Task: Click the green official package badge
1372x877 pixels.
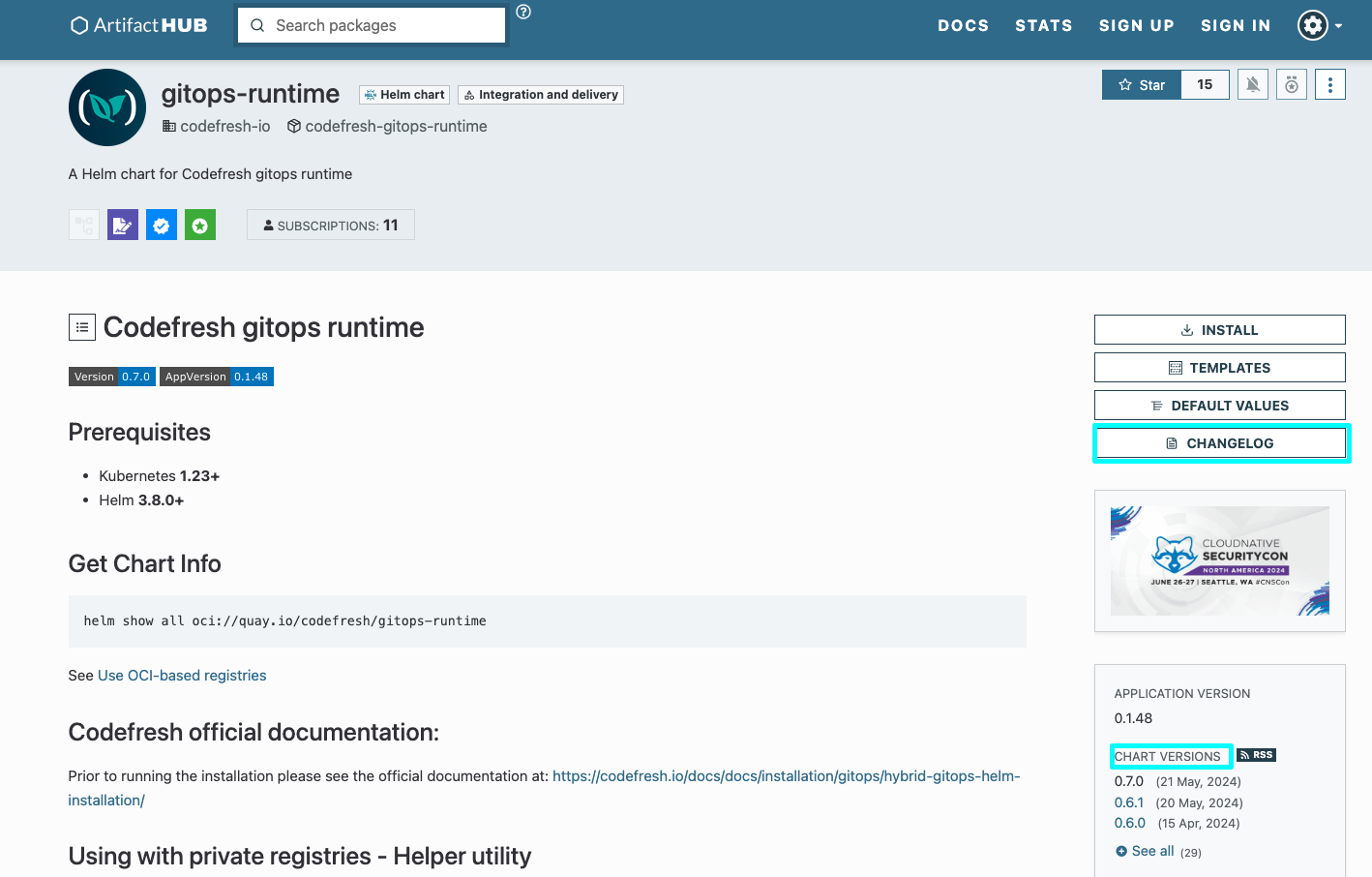Action: [x=200, y=226]
